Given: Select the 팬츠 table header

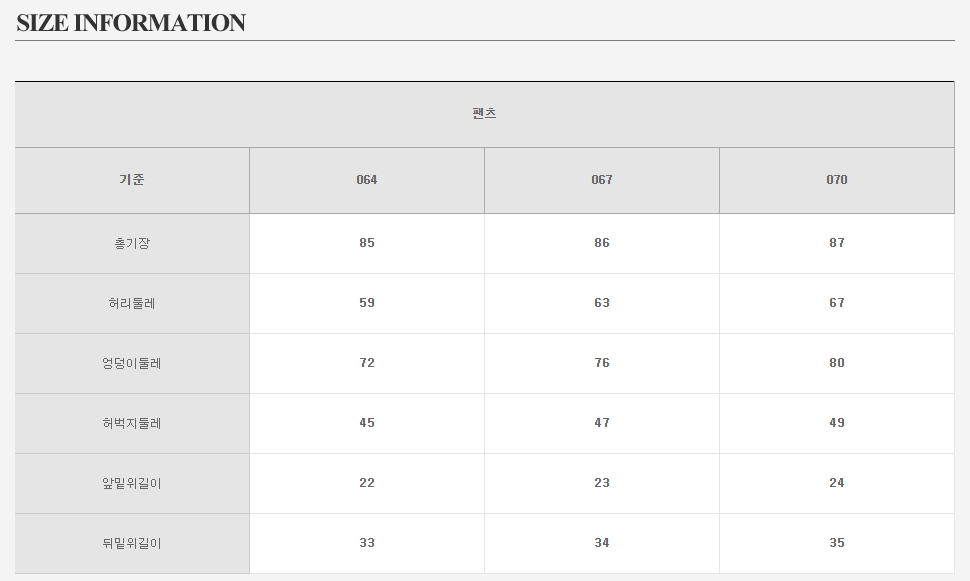Looking at the screenshot, I should point(484,114).
